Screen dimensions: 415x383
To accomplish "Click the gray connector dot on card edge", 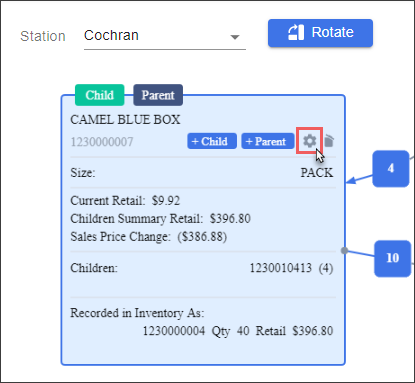I will [345, 250].
